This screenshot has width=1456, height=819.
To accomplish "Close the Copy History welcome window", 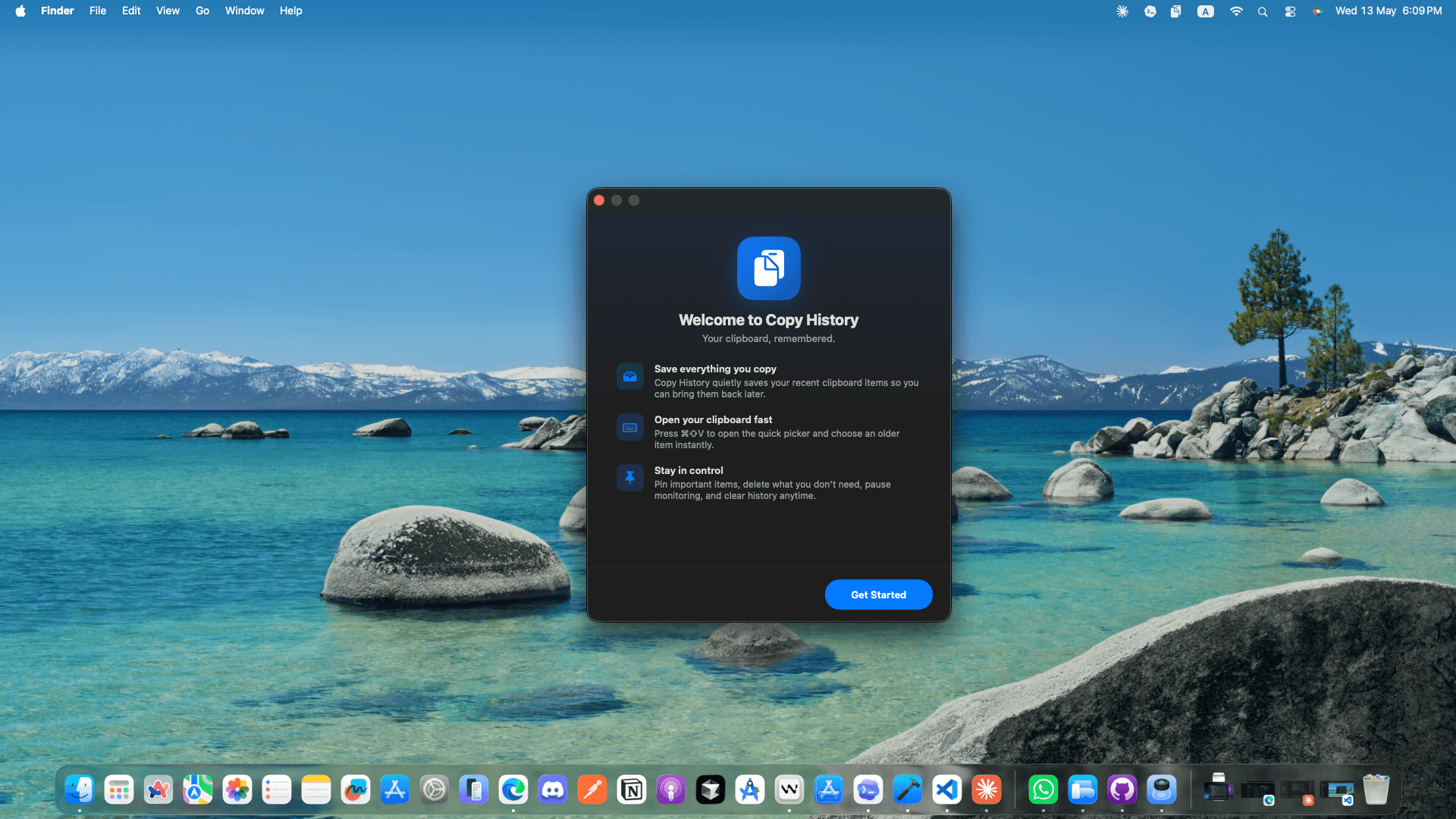I will click(599, 200).
